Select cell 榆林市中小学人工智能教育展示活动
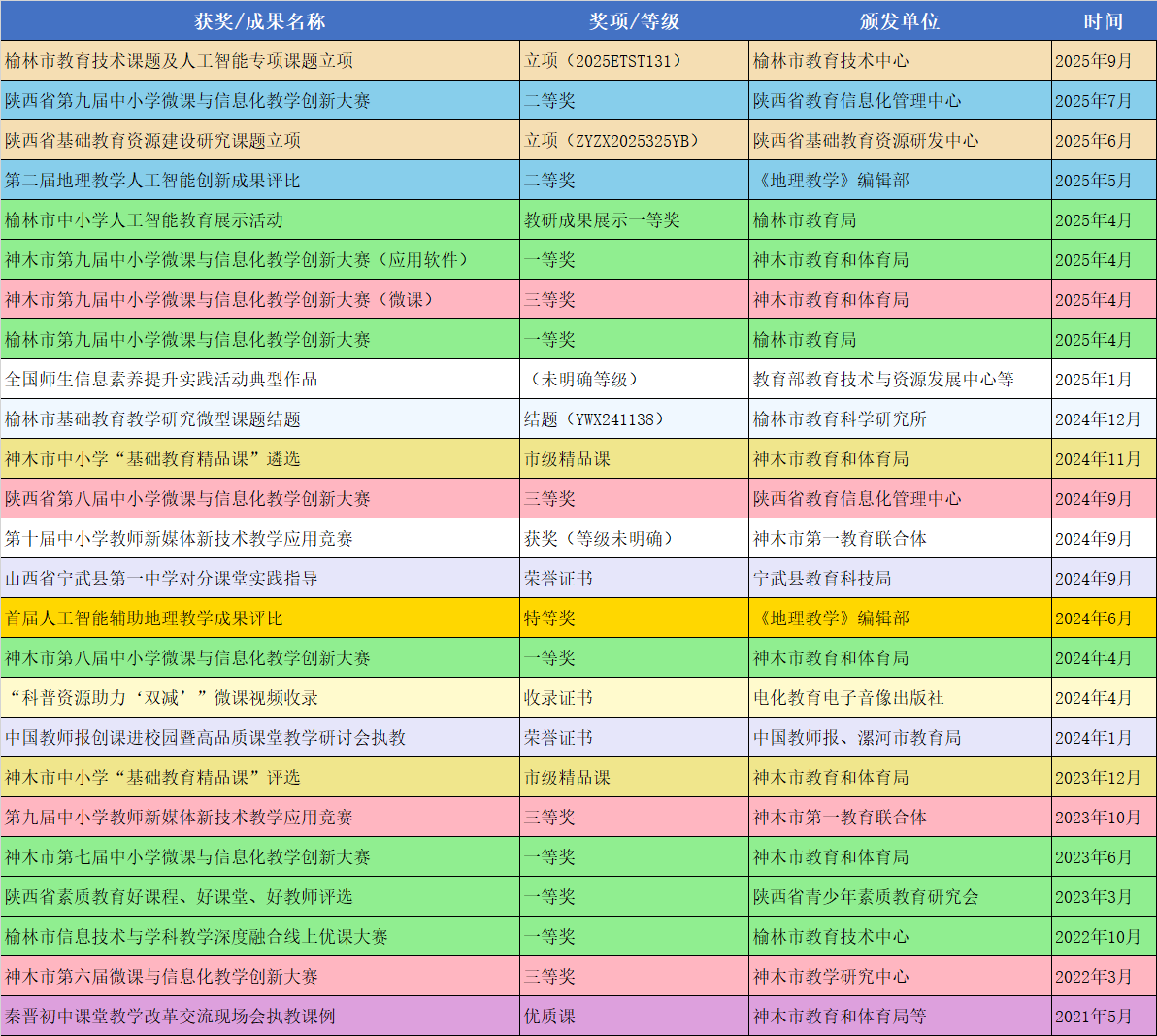1157x1036 pixels. click(x=260, y=219)
